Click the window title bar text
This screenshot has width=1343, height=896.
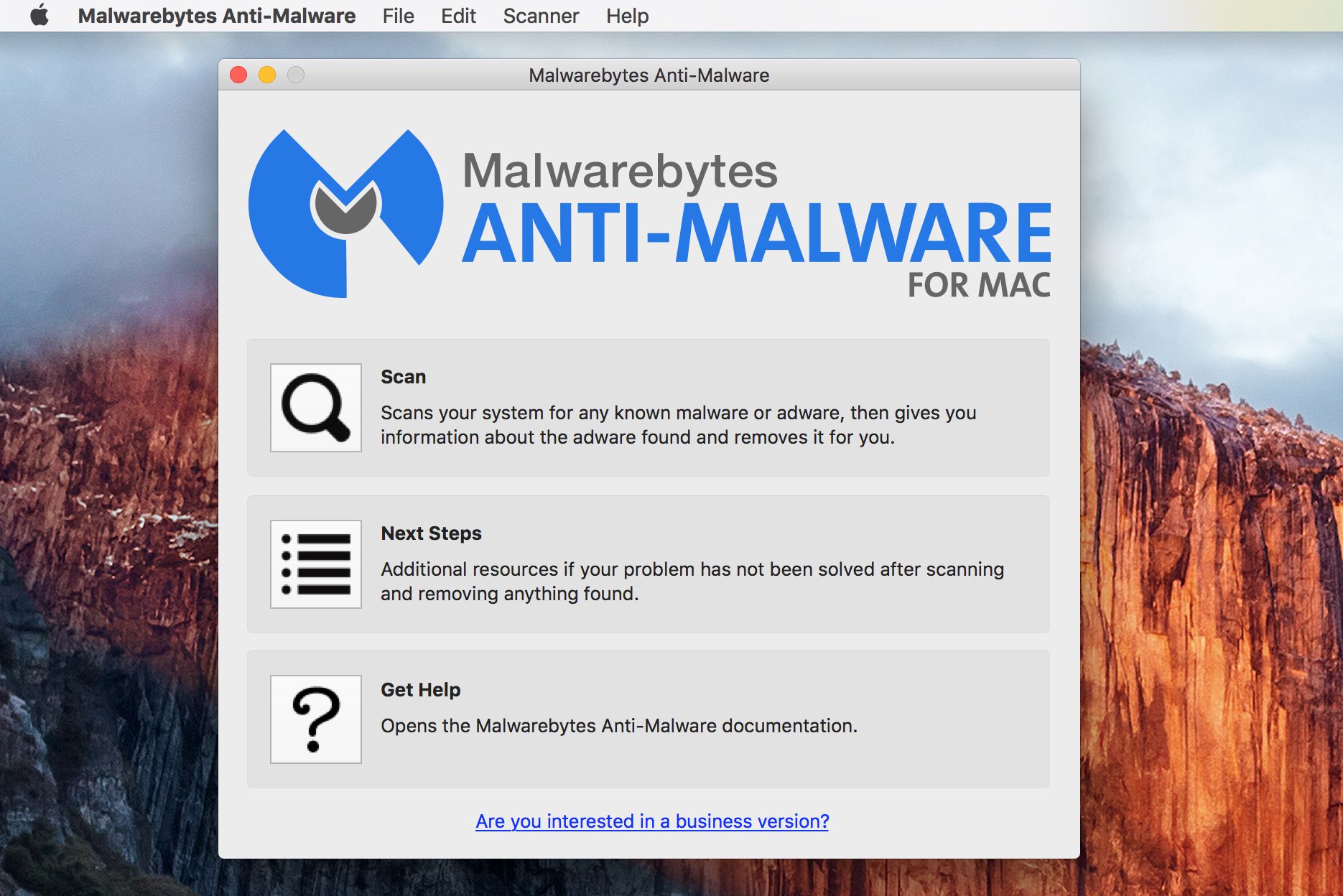[x=649, y=75]
